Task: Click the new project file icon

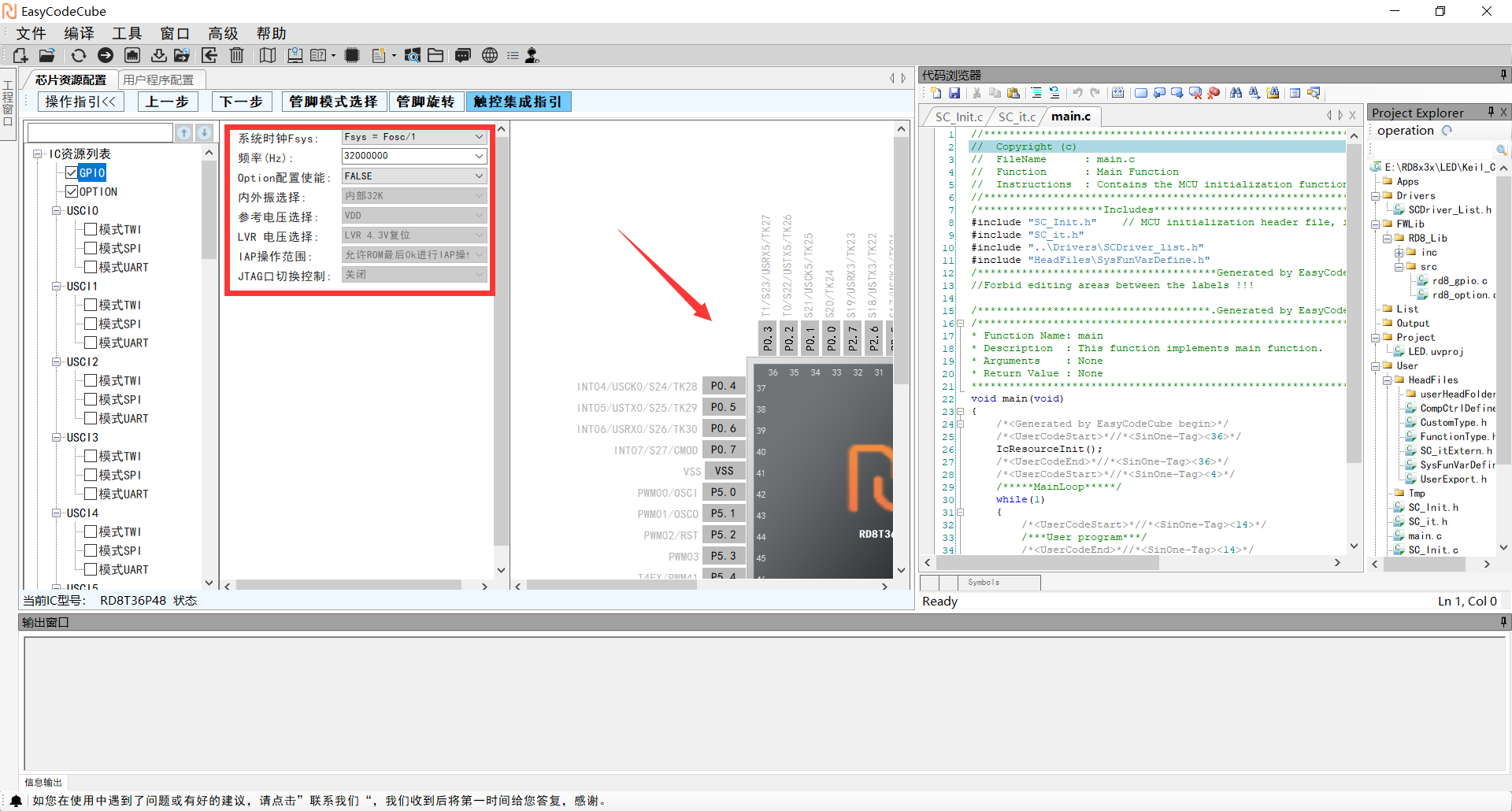Action: 20,55
